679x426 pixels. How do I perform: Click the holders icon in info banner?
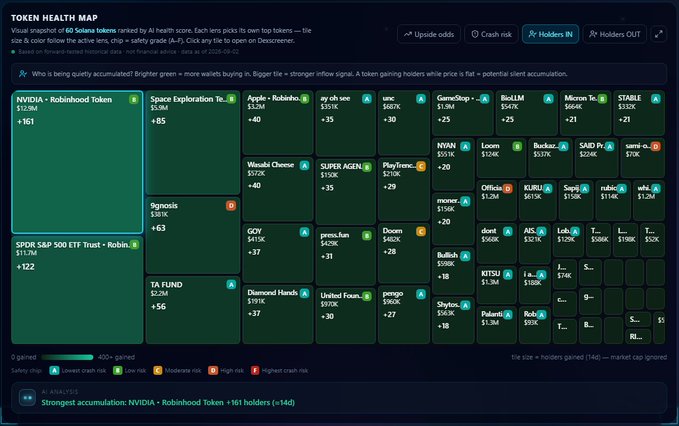tap(23, 74)
